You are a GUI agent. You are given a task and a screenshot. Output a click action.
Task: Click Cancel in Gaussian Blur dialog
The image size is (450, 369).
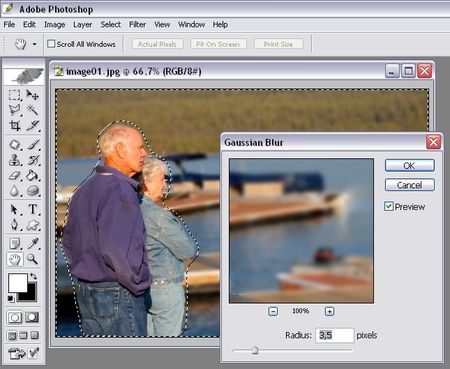click(410, 185)
